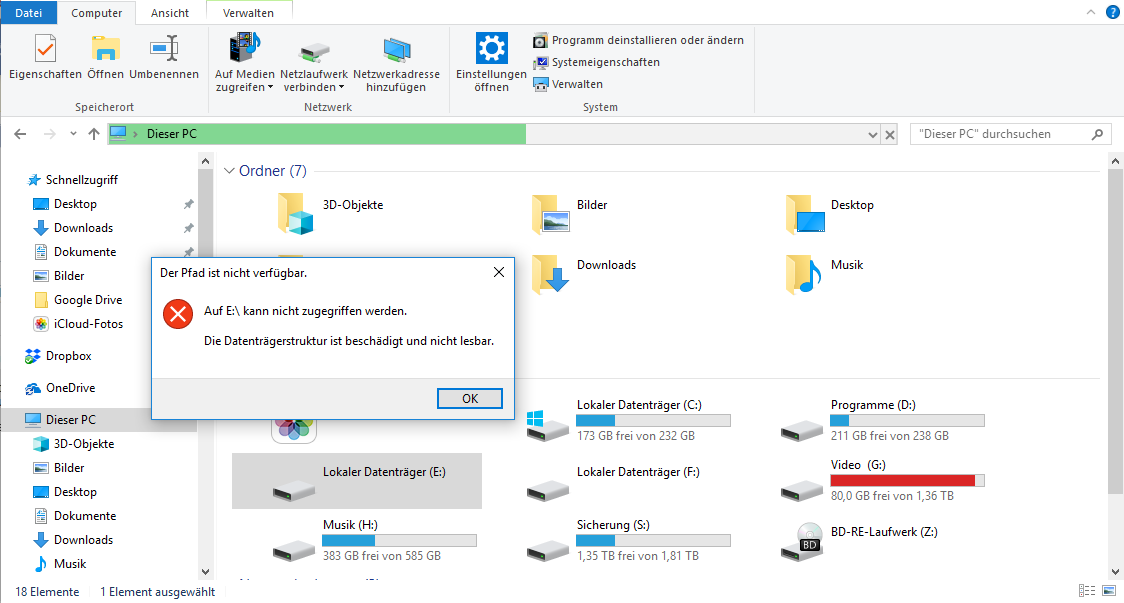
Task: Click Einstellungen öffnen gear icon
Action: [491, 48]
